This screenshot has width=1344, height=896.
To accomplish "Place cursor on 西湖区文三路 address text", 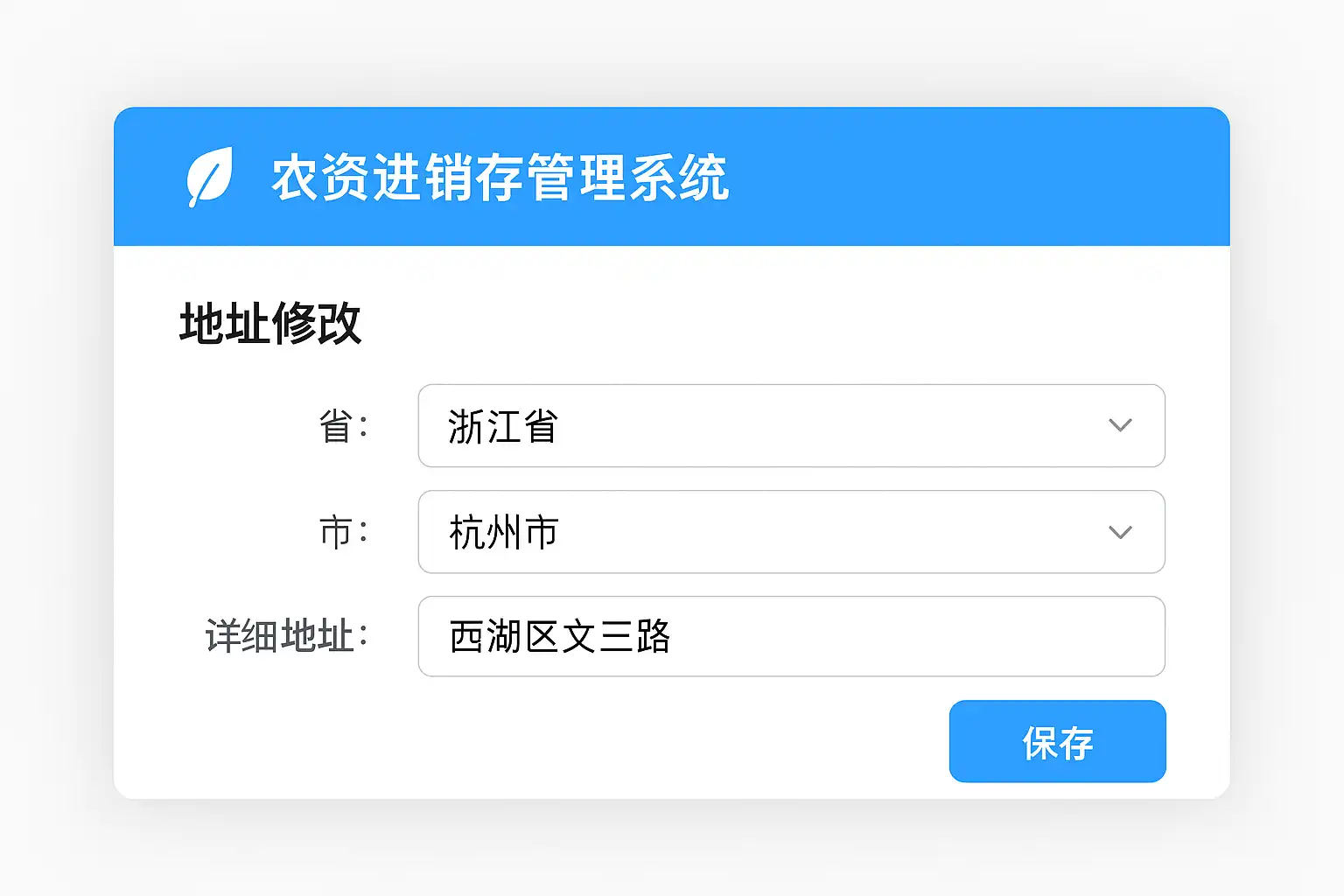I will click(x=560, y=636).
